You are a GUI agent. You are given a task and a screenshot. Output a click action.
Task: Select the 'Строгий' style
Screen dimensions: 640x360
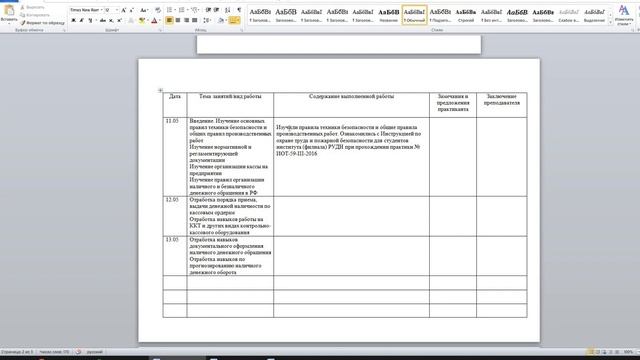[x=466, y=15]
